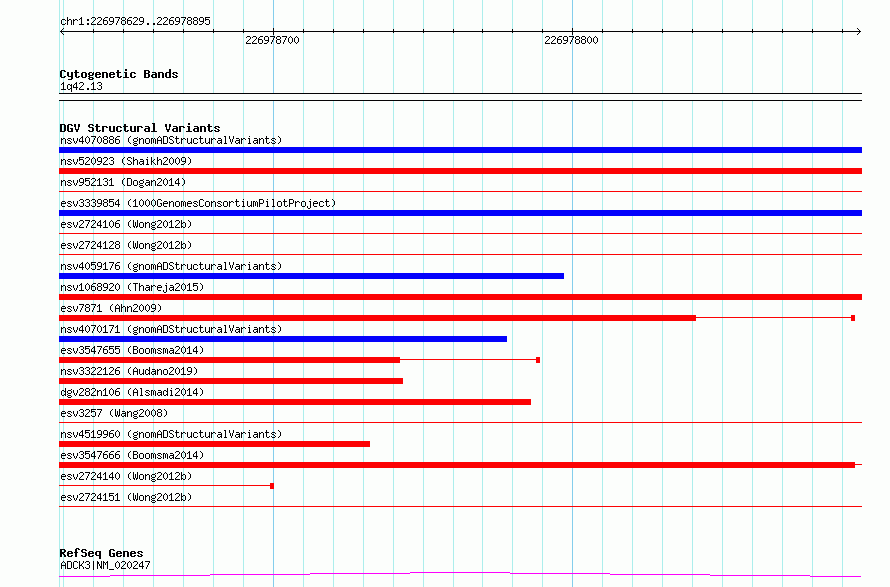Select the blue bar under nsv4070171

(283, 339)
